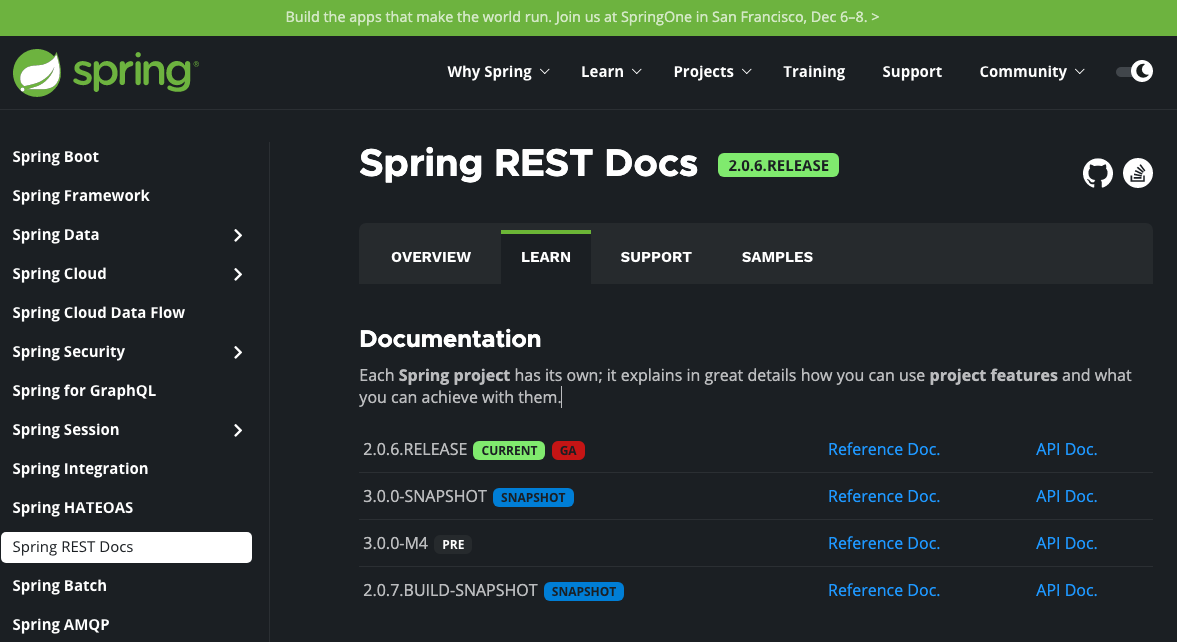Open Spring Security sidebar entry
The height and width of the screenshot is (642, 1177).
click(68, 351)
